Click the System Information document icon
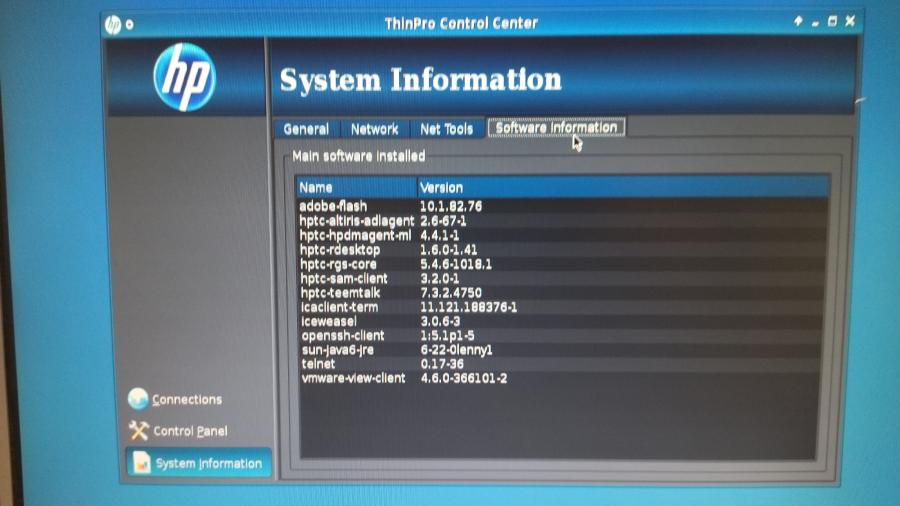 [x=141, y=462]
